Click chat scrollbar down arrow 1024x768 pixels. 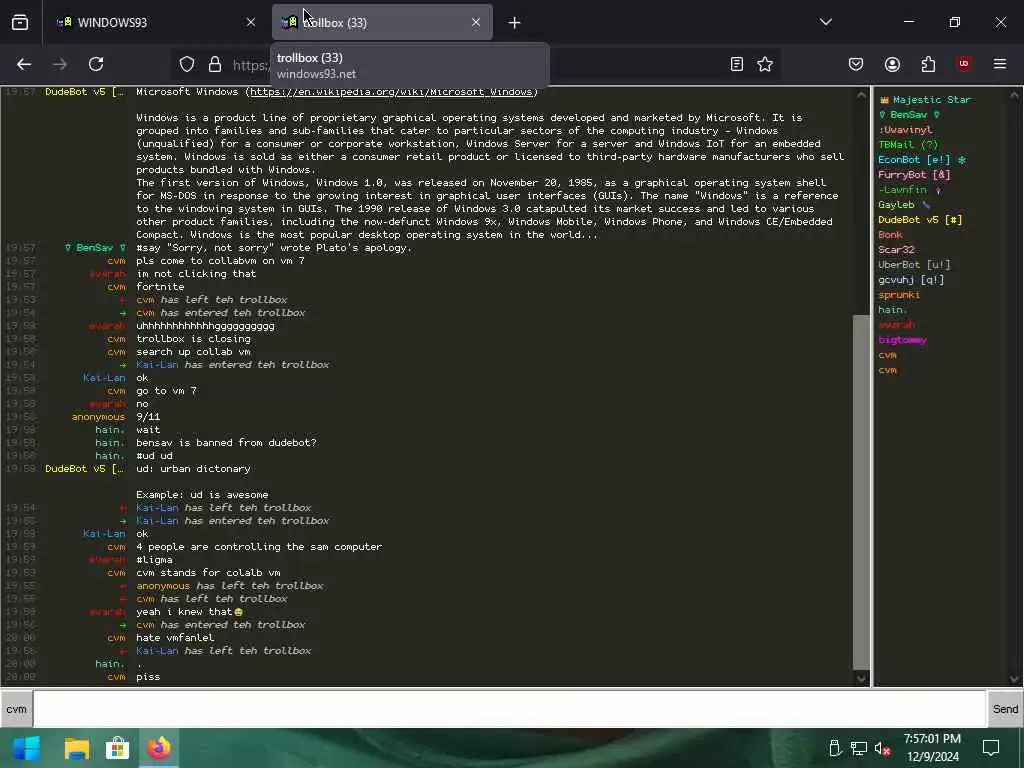point(862,679)
